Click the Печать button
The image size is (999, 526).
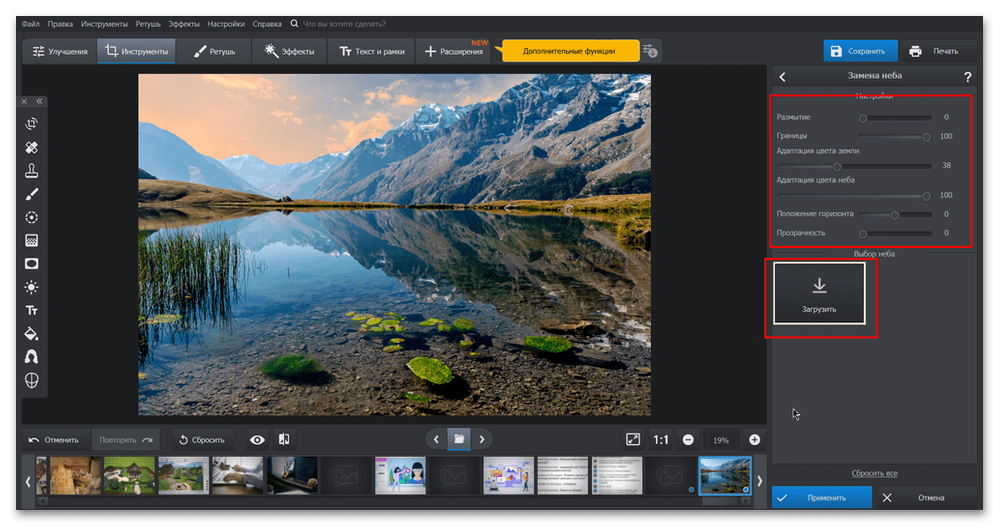938,51
